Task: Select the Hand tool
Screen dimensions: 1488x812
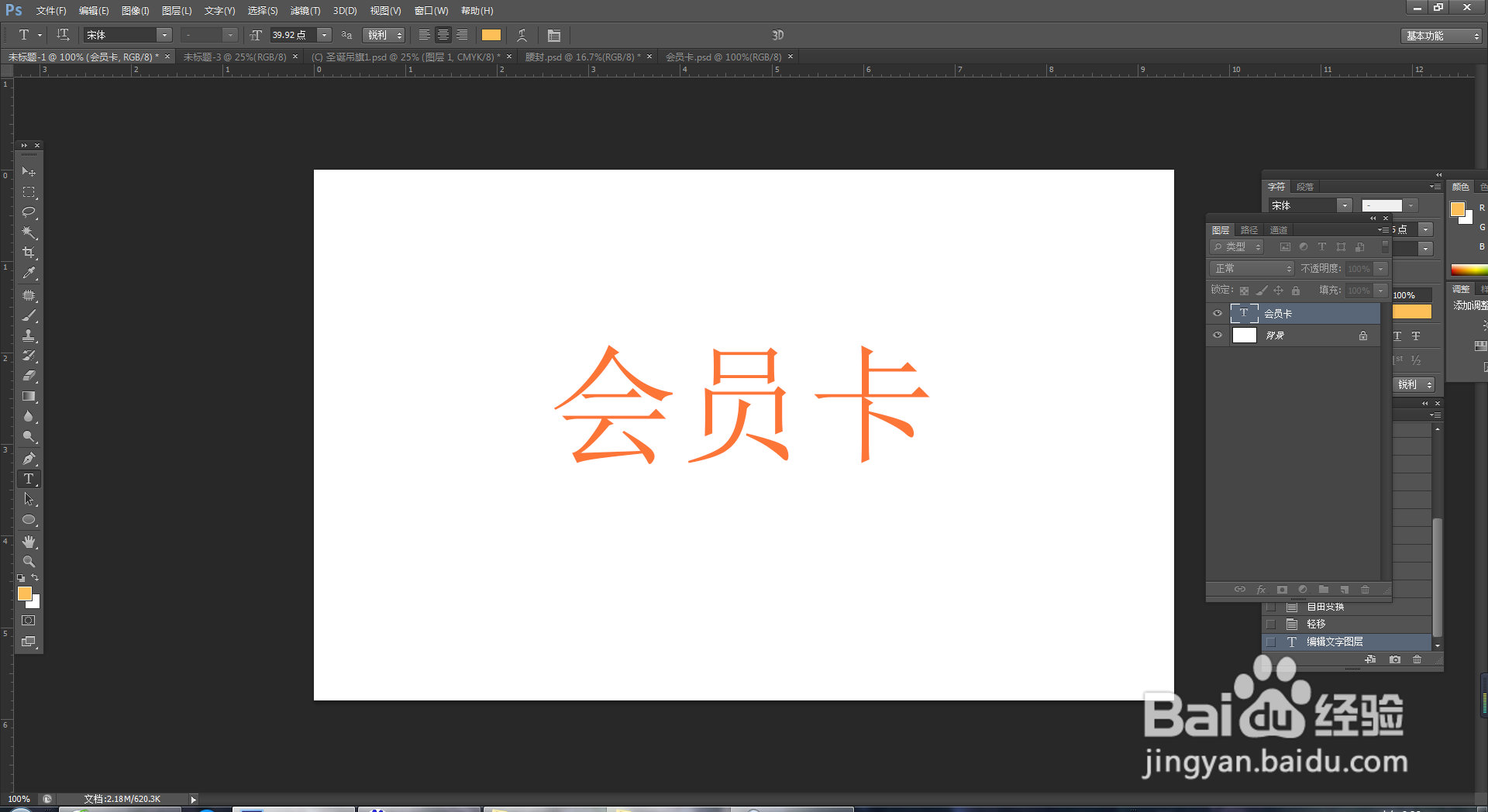Action: pyautogui.click(x=29, y=540)
